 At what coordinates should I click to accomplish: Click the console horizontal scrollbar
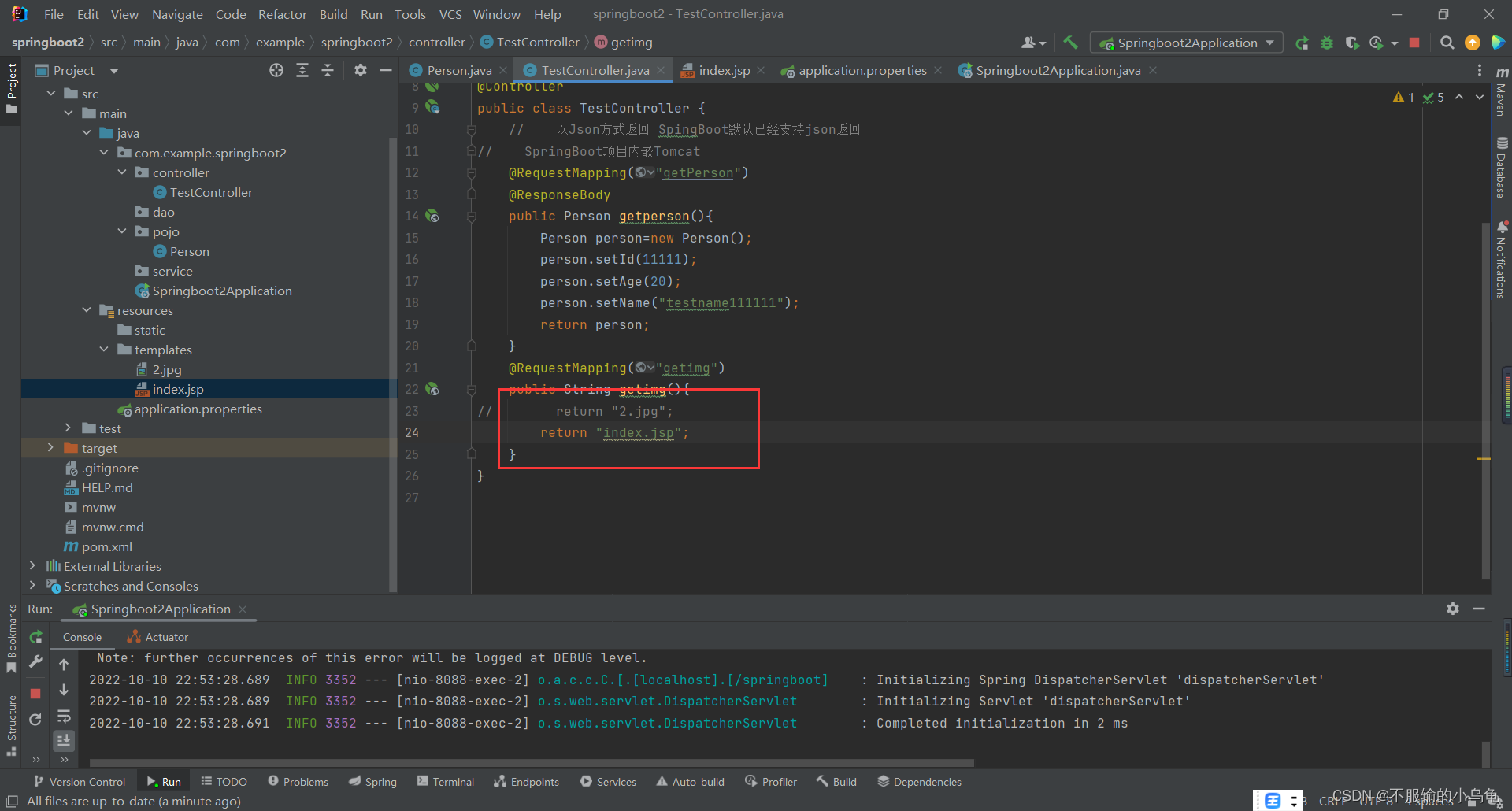pyautogui.click(x=532, y=762)
